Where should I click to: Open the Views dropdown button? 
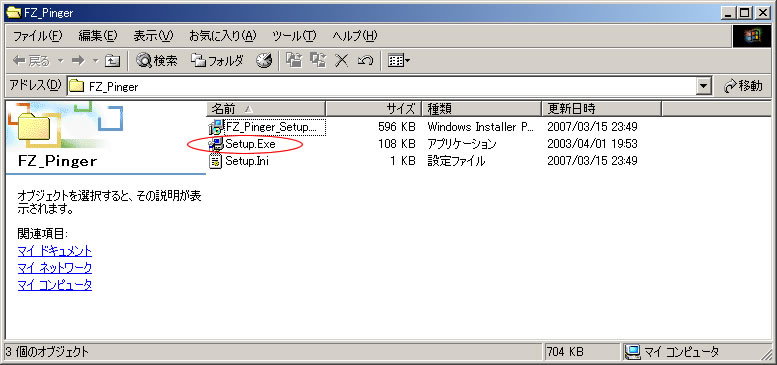[x=398, y=61]
